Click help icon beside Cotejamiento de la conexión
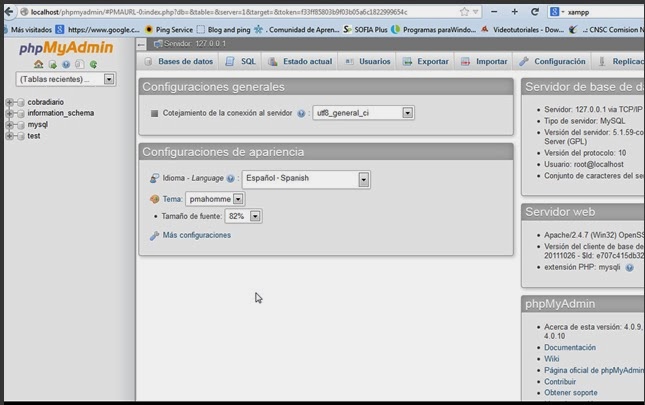This screenshot has width=645, height=405. 301,113
